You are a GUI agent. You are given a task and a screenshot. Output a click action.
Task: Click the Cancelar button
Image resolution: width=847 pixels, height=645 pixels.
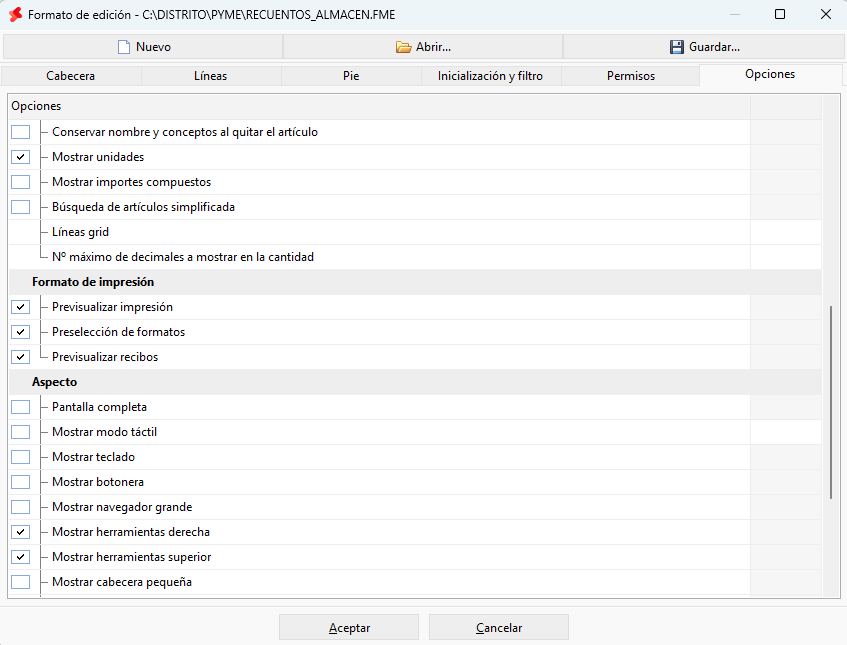click(499, 628)
